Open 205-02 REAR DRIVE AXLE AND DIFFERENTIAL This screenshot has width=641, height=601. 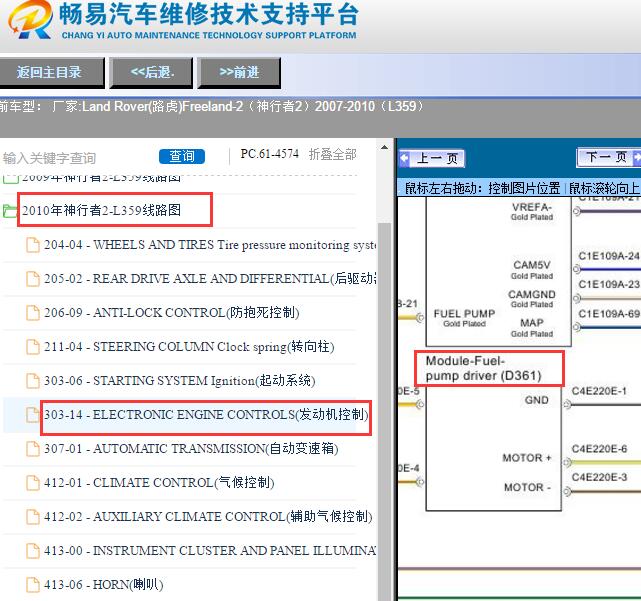click(210, 279)
